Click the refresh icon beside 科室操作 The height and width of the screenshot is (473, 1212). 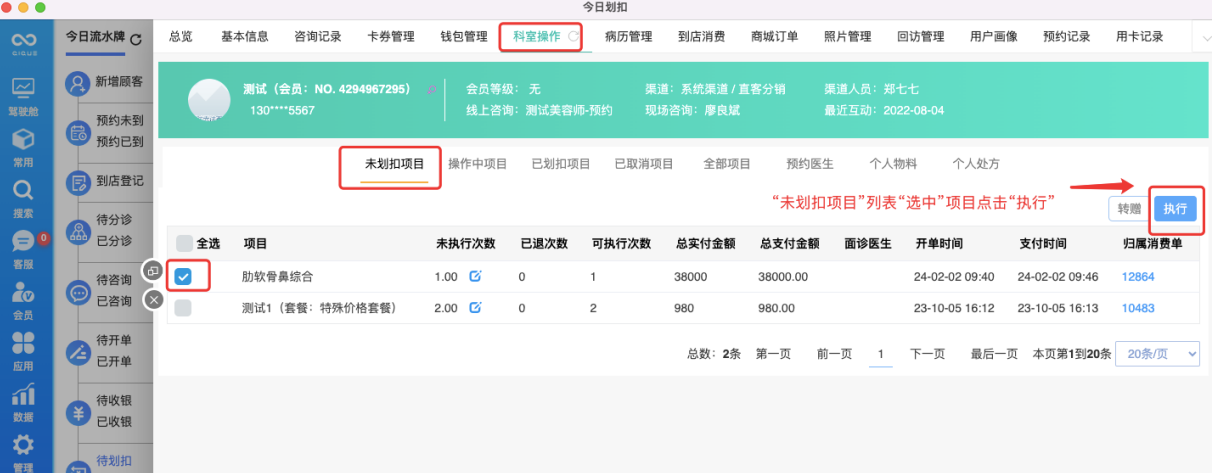pos(574,37)
